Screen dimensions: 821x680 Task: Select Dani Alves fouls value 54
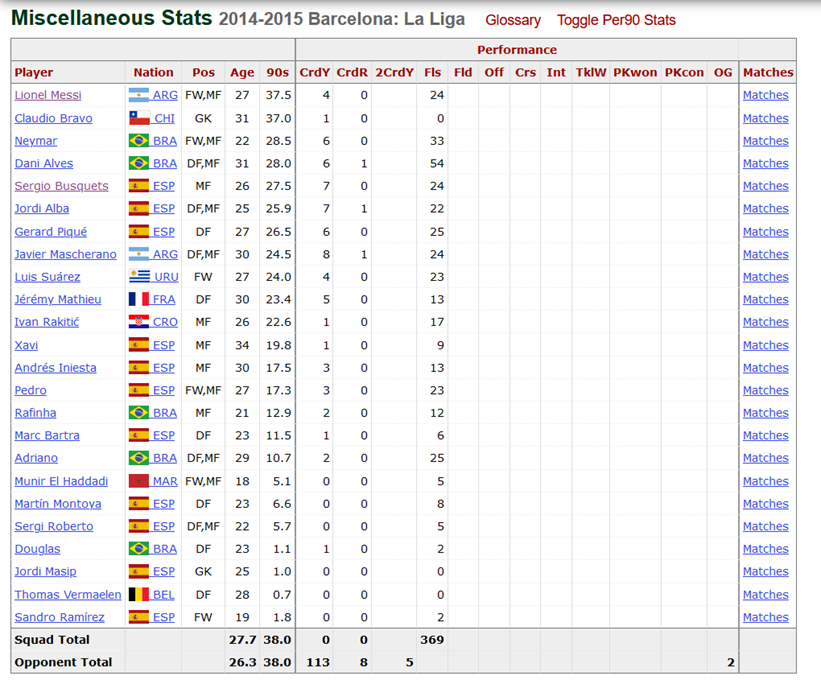click(437, 163)
